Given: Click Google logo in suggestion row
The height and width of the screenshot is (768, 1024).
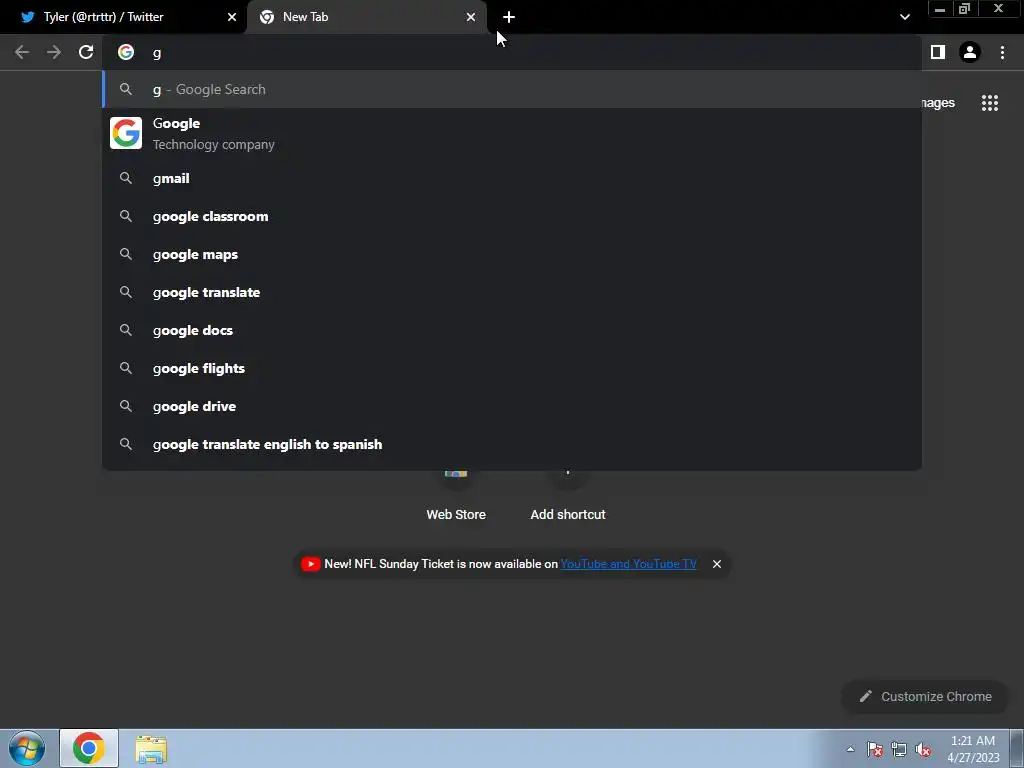Looking at the screenshot, I should [126, 133].
